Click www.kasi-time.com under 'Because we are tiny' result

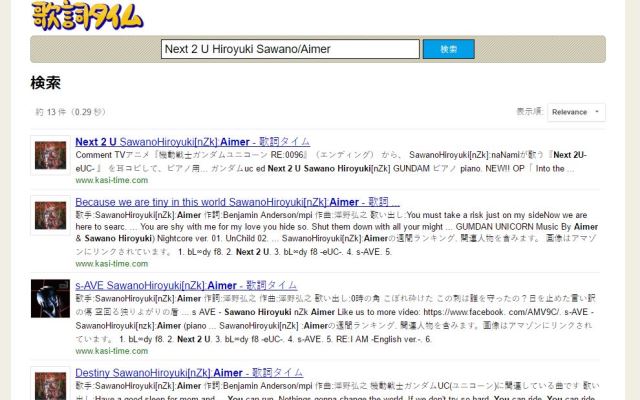point(111,264)
